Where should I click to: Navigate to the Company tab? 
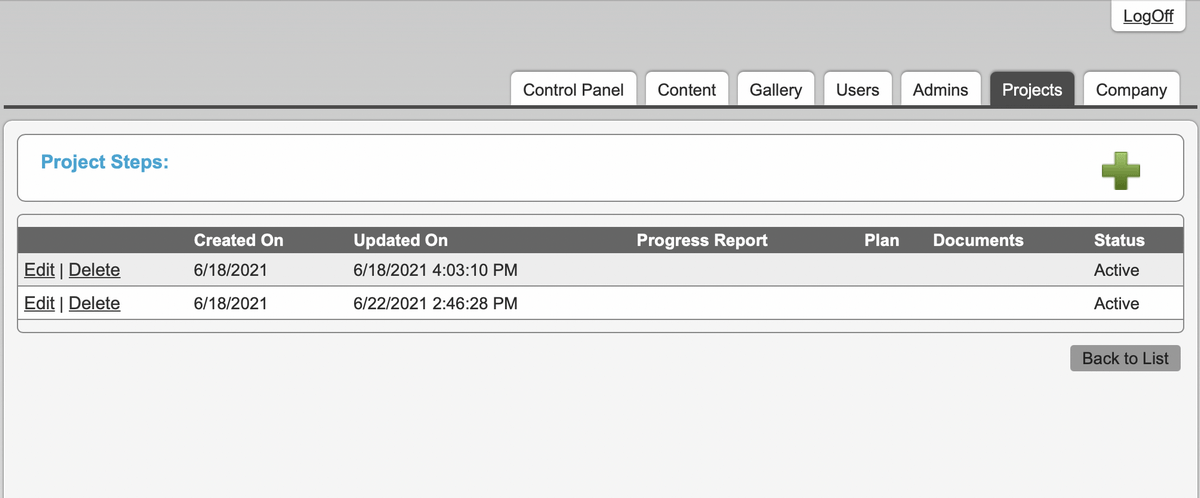(1131, 90)
